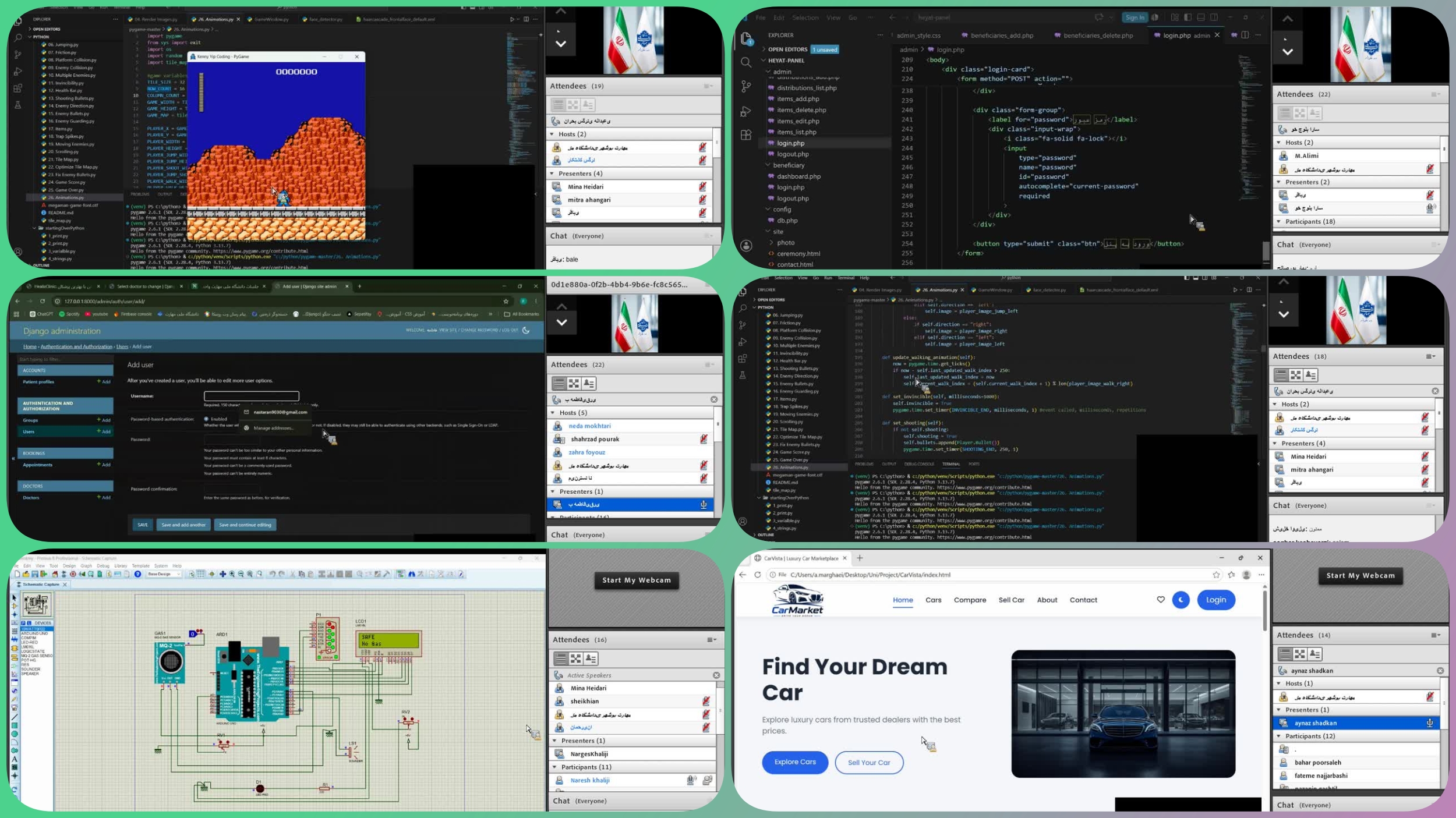Viewport: 1456px width, 818px height.
Task: Open Search in the heyat-panel VS Code activity bar
Action: pyautogui.click(x=746, y=62)
